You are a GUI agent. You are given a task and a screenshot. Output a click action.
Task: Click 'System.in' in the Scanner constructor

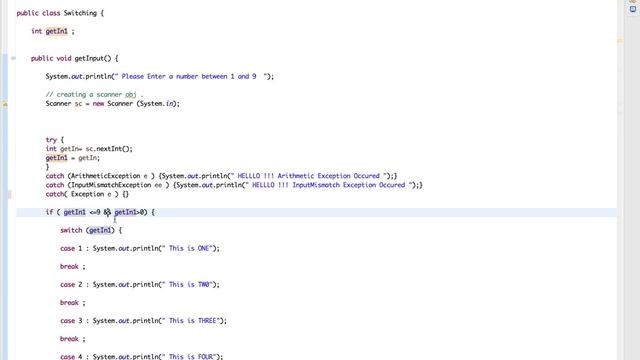coord(157,104)
